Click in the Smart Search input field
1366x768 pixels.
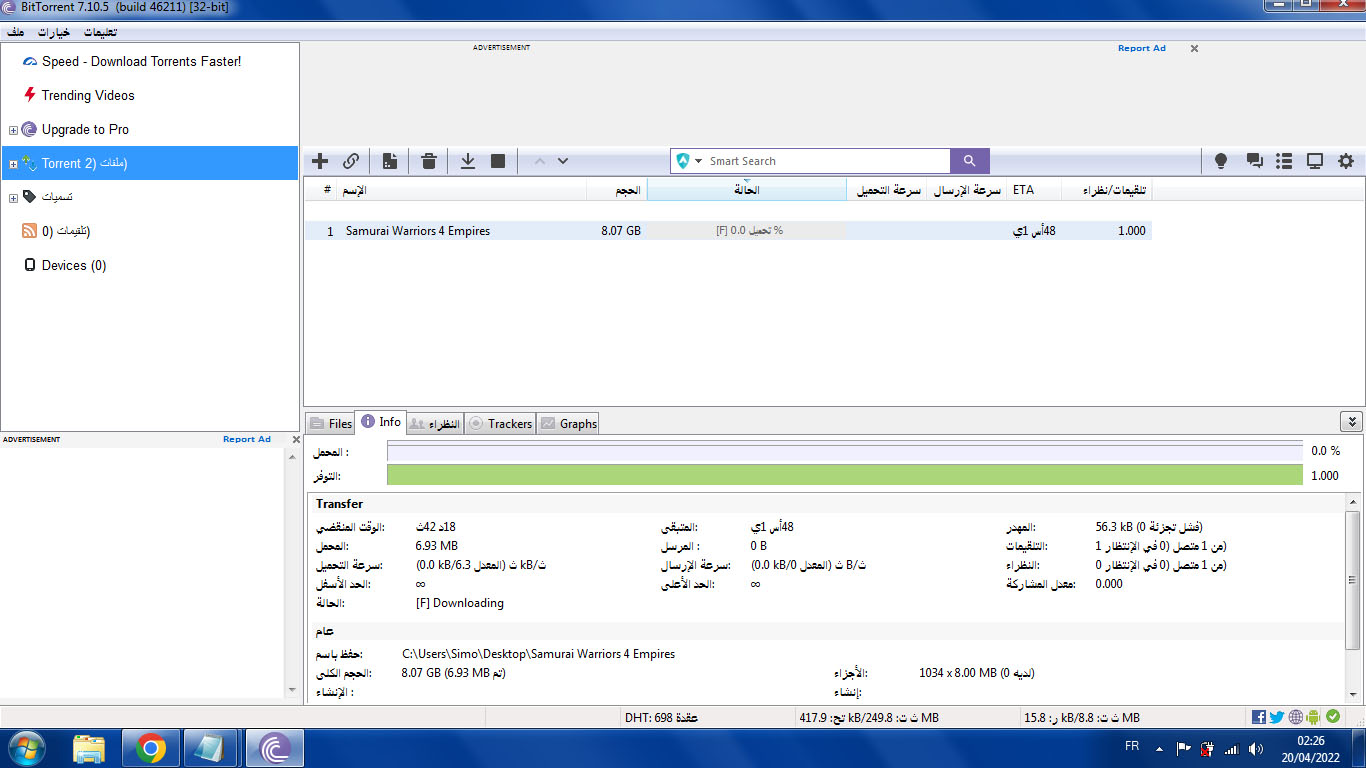click(825, 161)
